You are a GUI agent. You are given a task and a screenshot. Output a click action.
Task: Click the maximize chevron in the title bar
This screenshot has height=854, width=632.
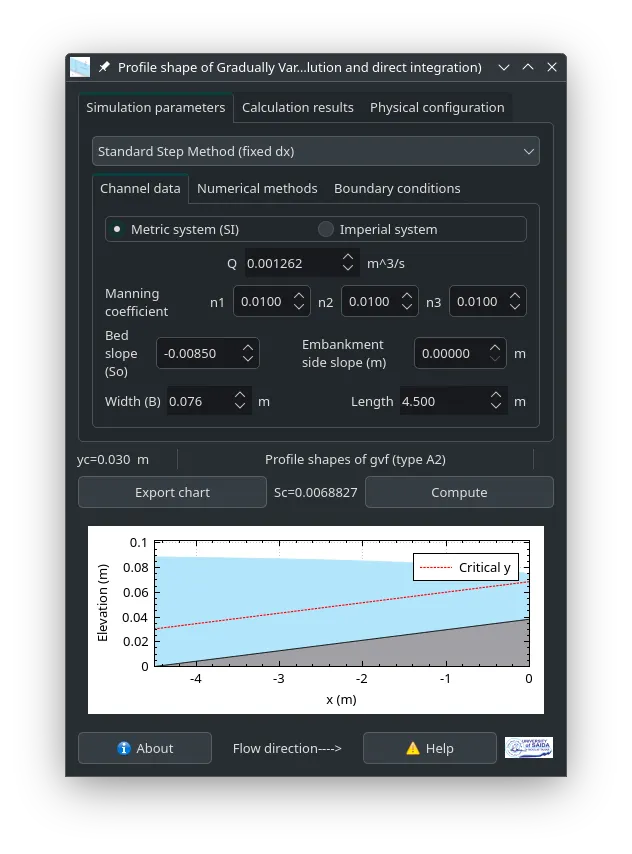point(528,67)
